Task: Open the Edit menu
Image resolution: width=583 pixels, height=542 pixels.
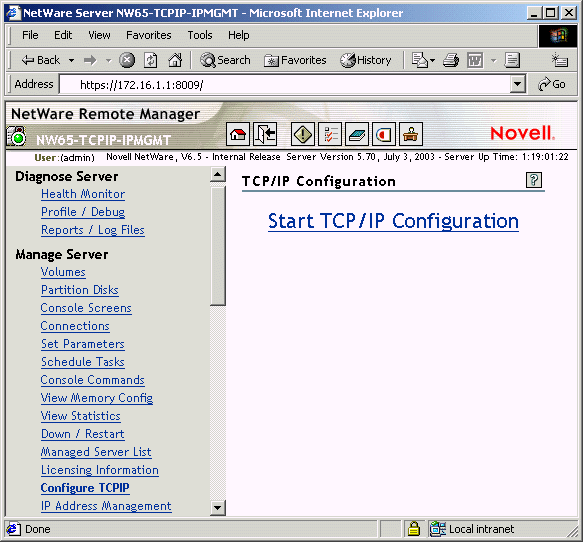Action: pos(63,35)
